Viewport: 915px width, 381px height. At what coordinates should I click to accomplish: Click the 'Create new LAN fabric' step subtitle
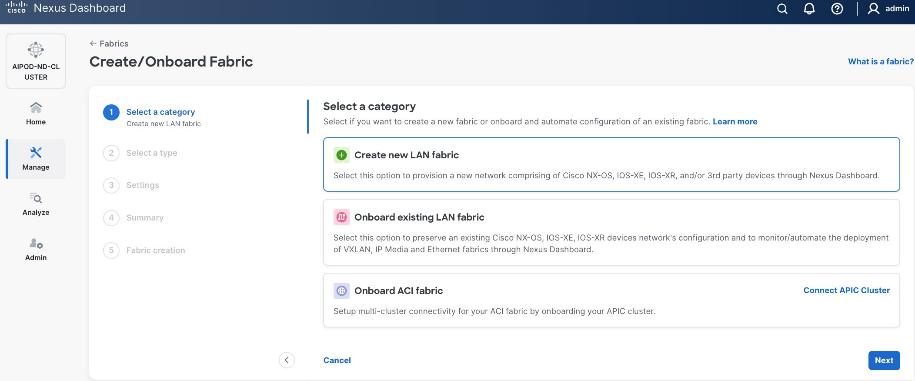tap(163, 124)
